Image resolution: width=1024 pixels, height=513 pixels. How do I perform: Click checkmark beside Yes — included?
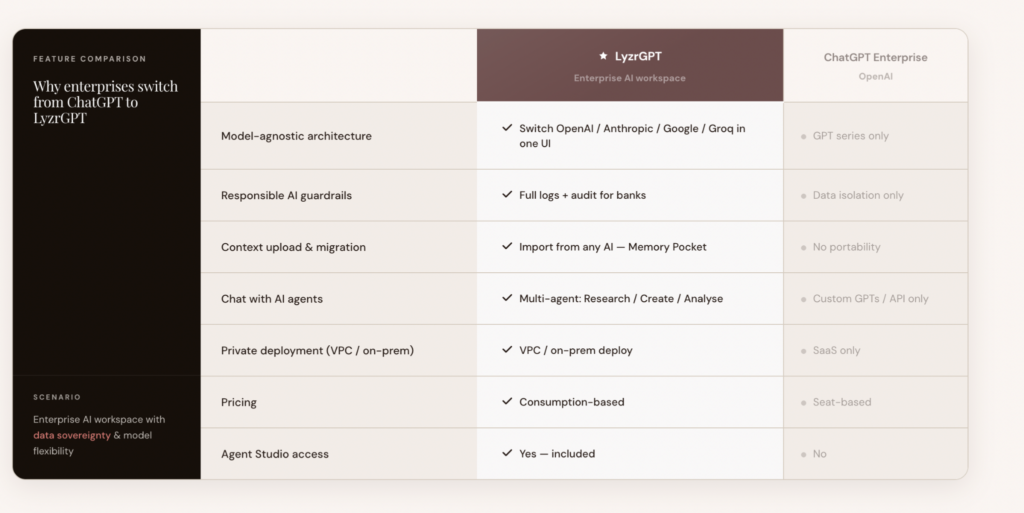(507, 453)
